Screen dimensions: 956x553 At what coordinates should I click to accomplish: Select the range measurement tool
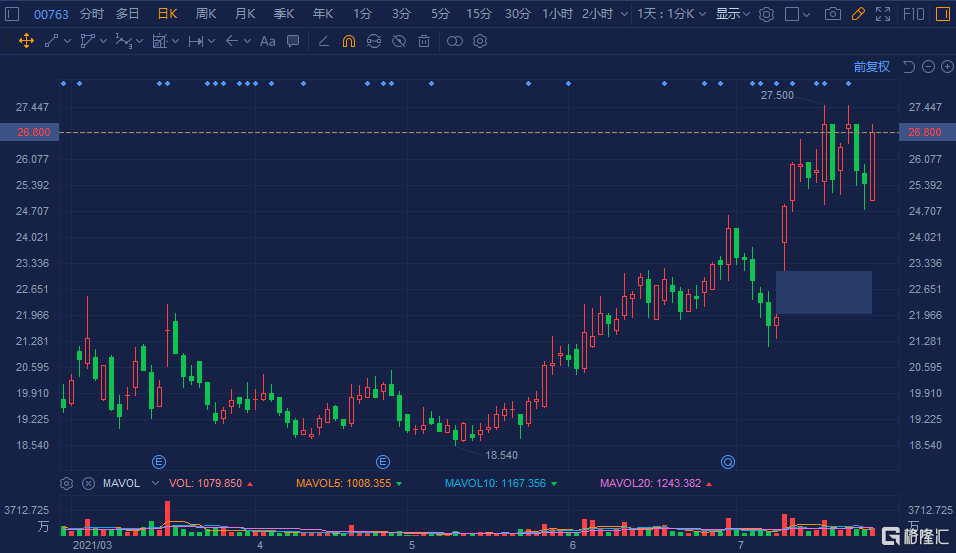click(196, 41)
